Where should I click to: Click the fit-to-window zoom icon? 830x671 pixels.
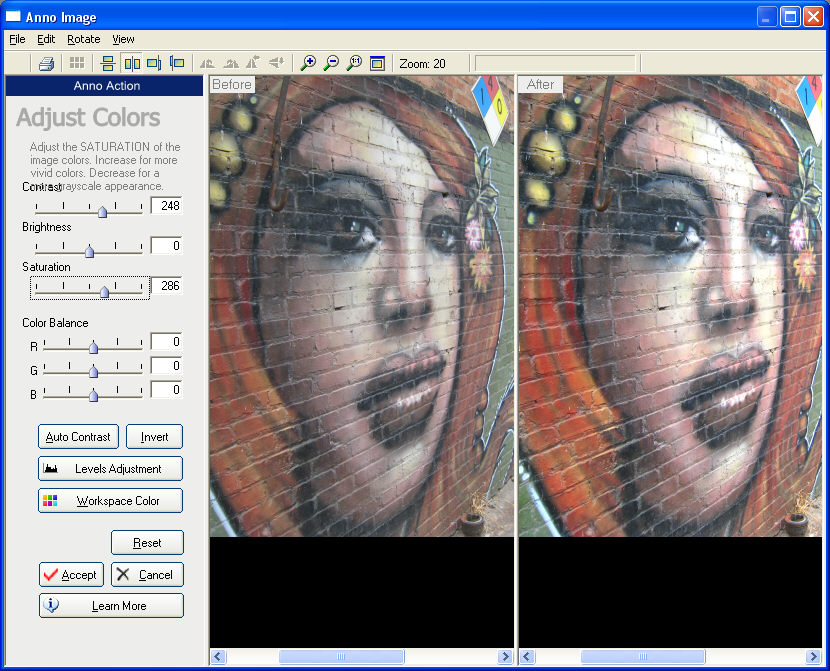pyautogui.click(x=377, y=64)
